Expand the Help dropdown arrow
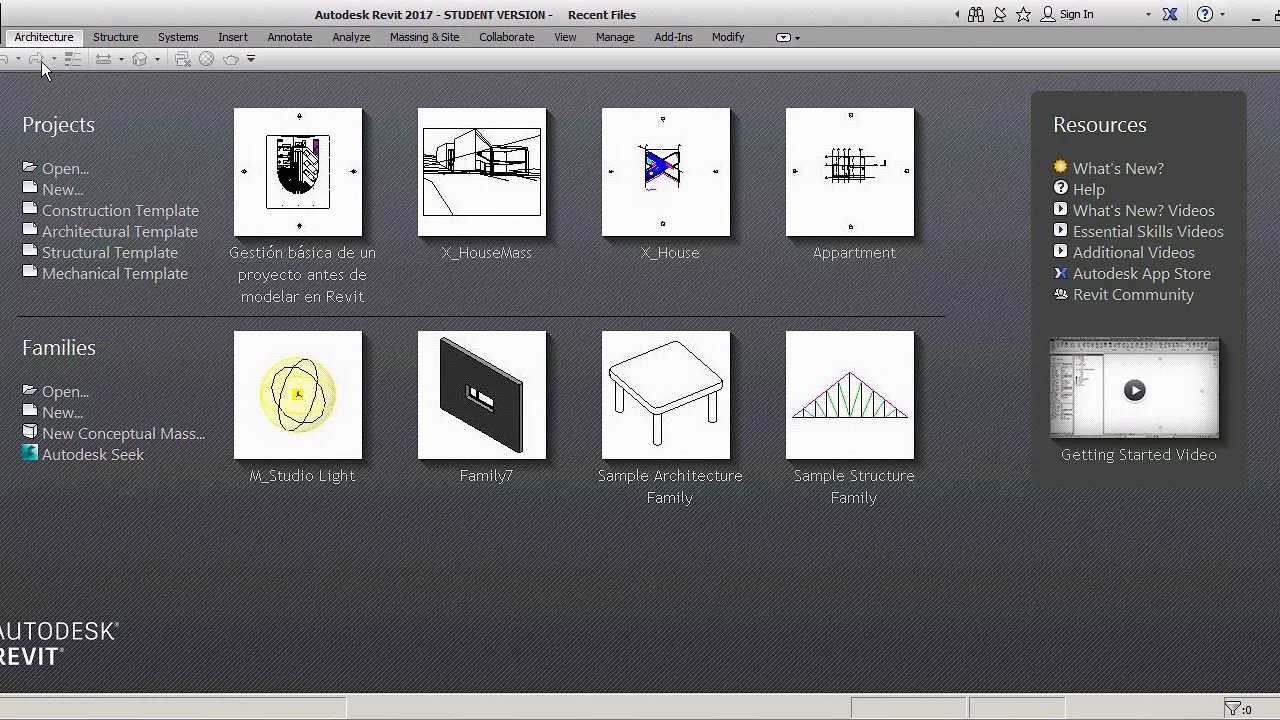1280x720 pixels. [x=1222, y=14]
